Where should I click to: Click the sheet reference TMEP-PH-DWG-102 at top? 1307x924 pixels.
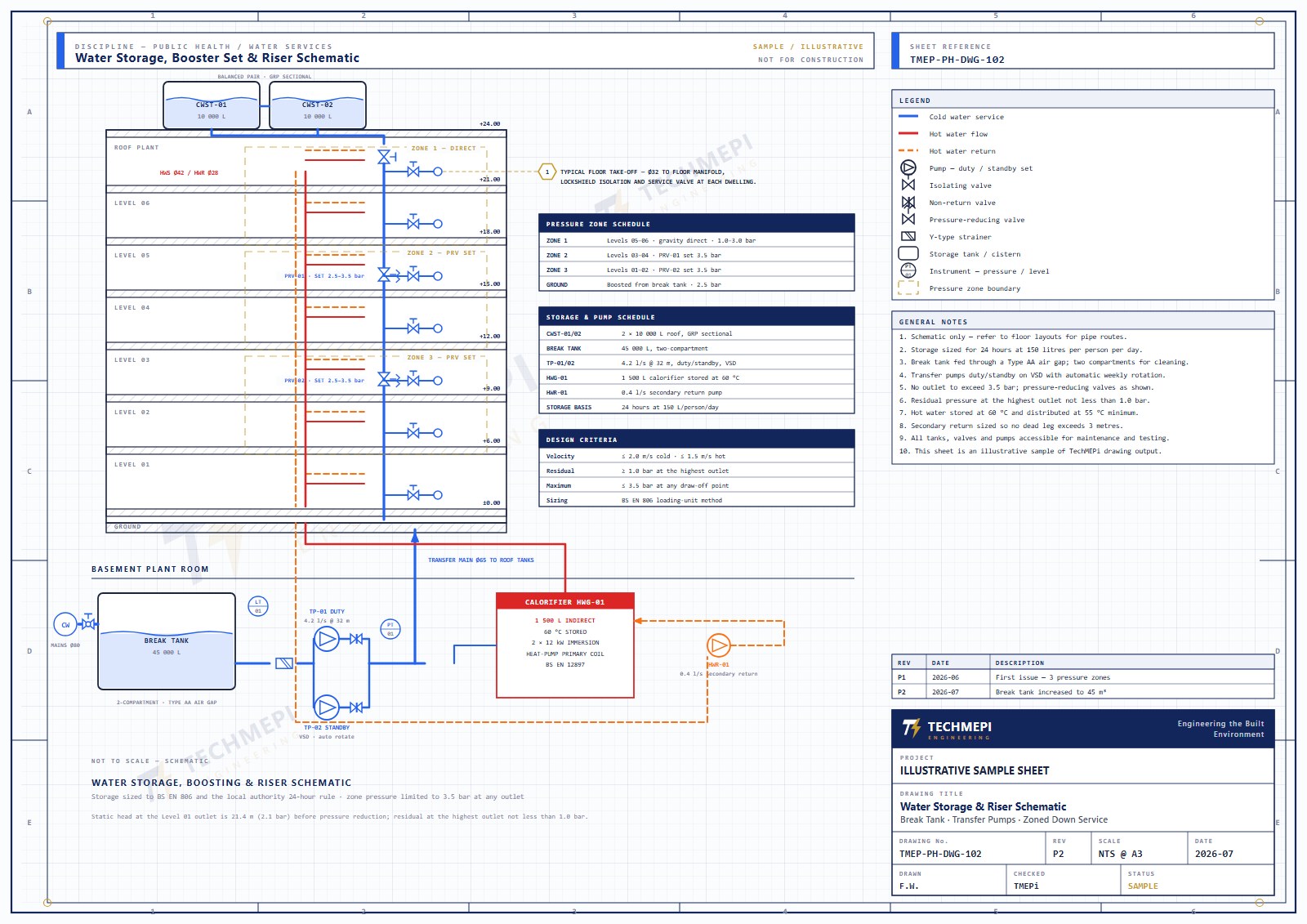pos(957,60)
